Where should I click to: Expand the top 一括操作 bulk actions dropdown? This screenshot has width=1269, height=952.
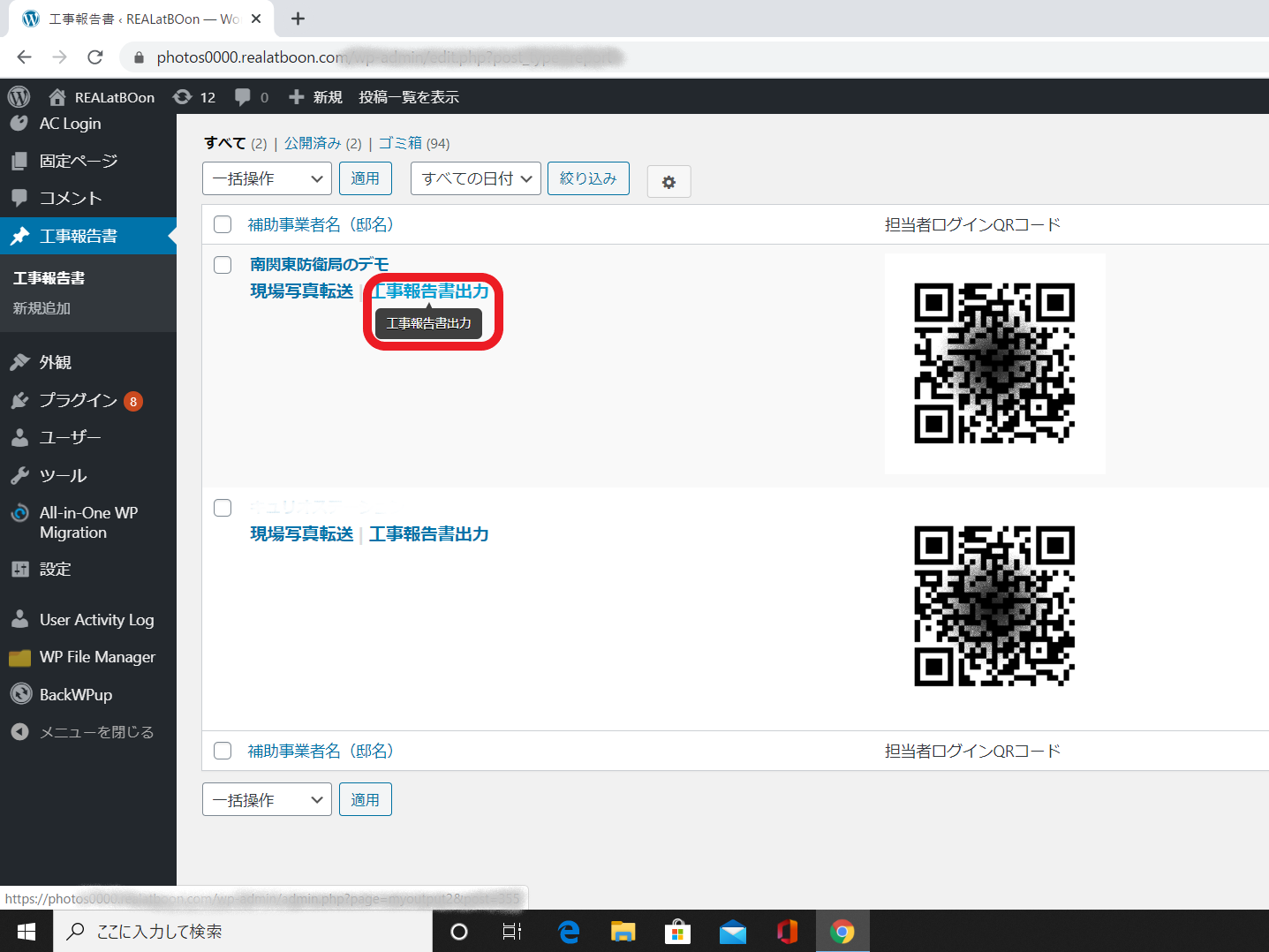click(x=267, y=178)
